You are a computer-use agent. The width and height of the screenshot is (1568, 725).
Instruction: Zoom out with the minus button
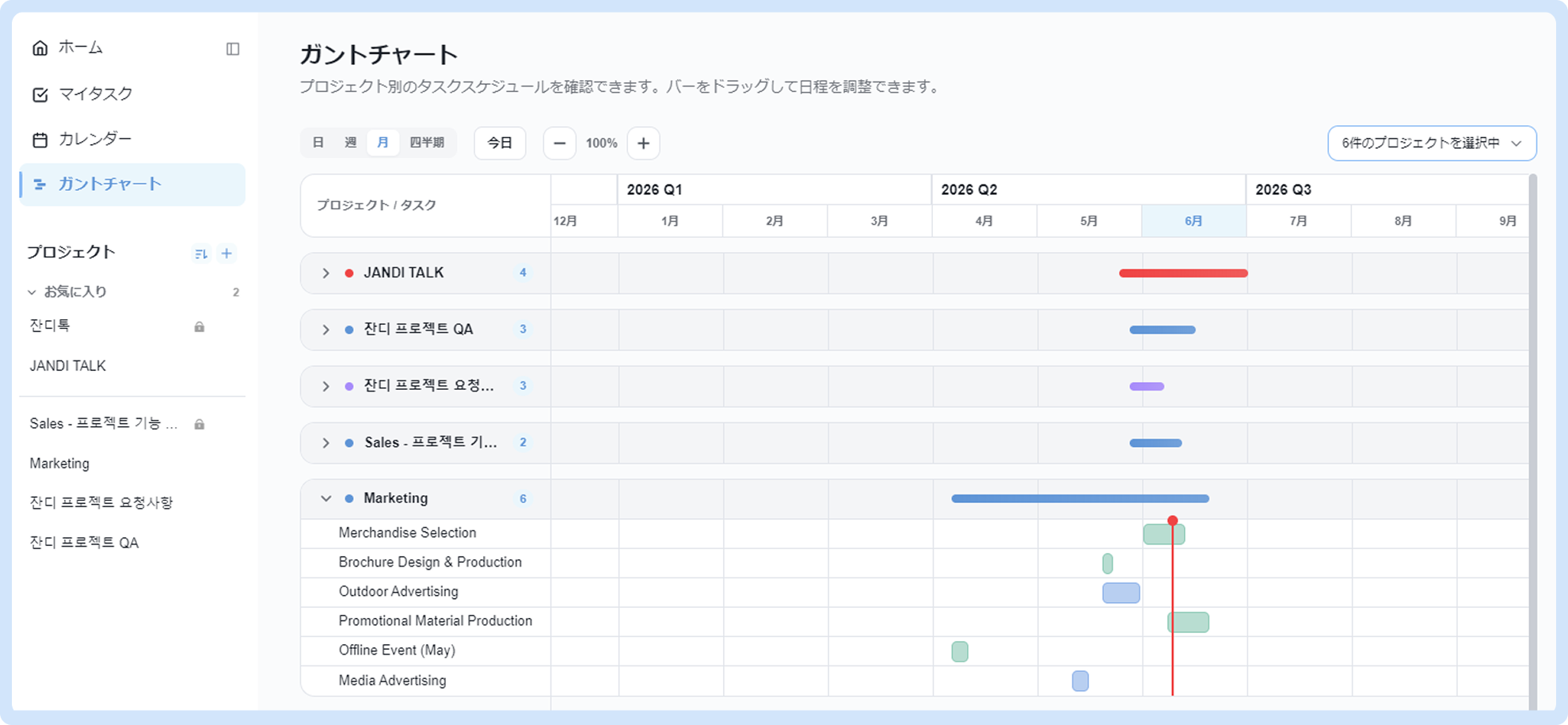pos(560,143)
